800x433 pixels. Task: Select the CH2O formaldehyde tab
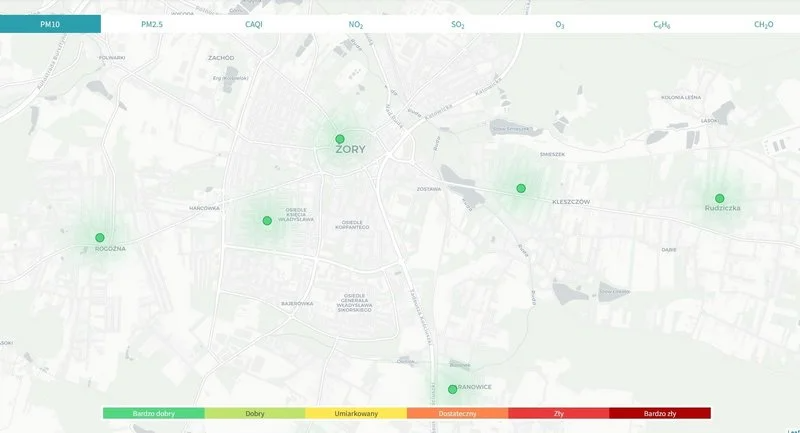point(763,24)
